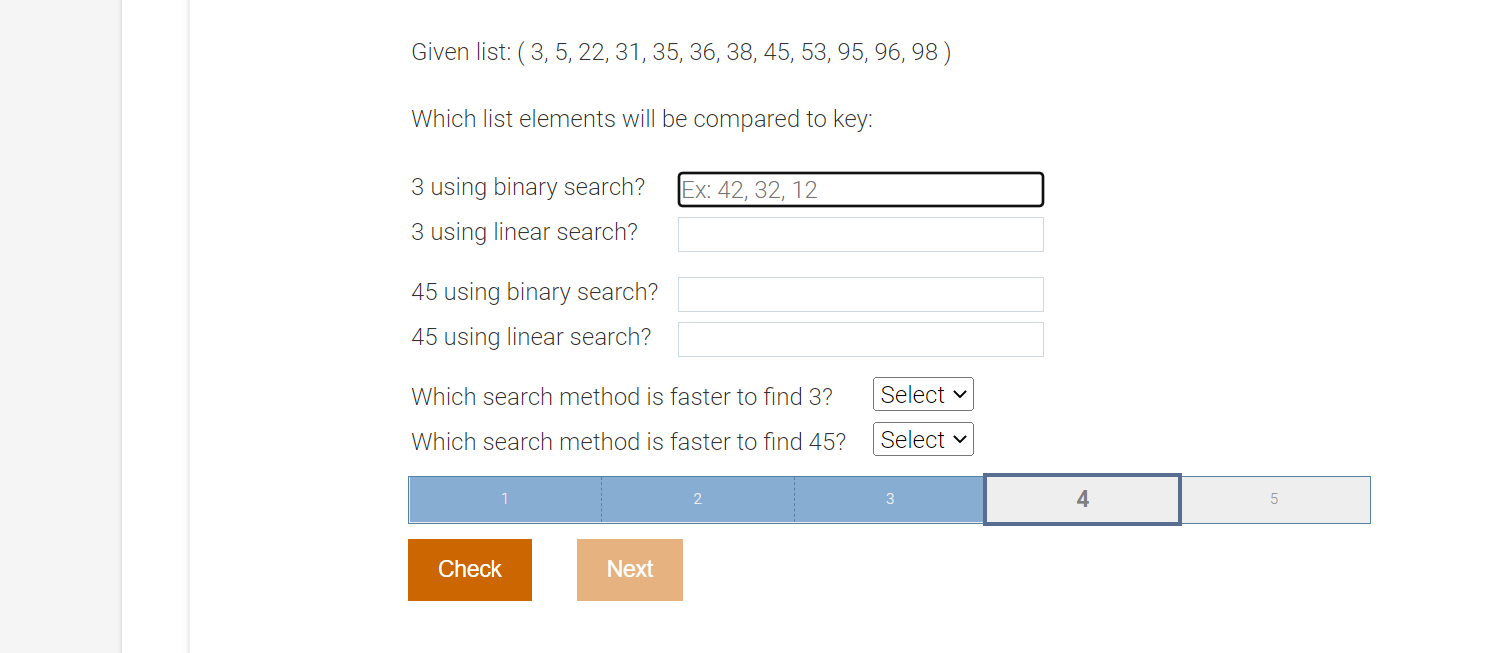Screen dimensions: 1489x653
Task: Select step 1 in the progress bar
Action: [504, 498]
